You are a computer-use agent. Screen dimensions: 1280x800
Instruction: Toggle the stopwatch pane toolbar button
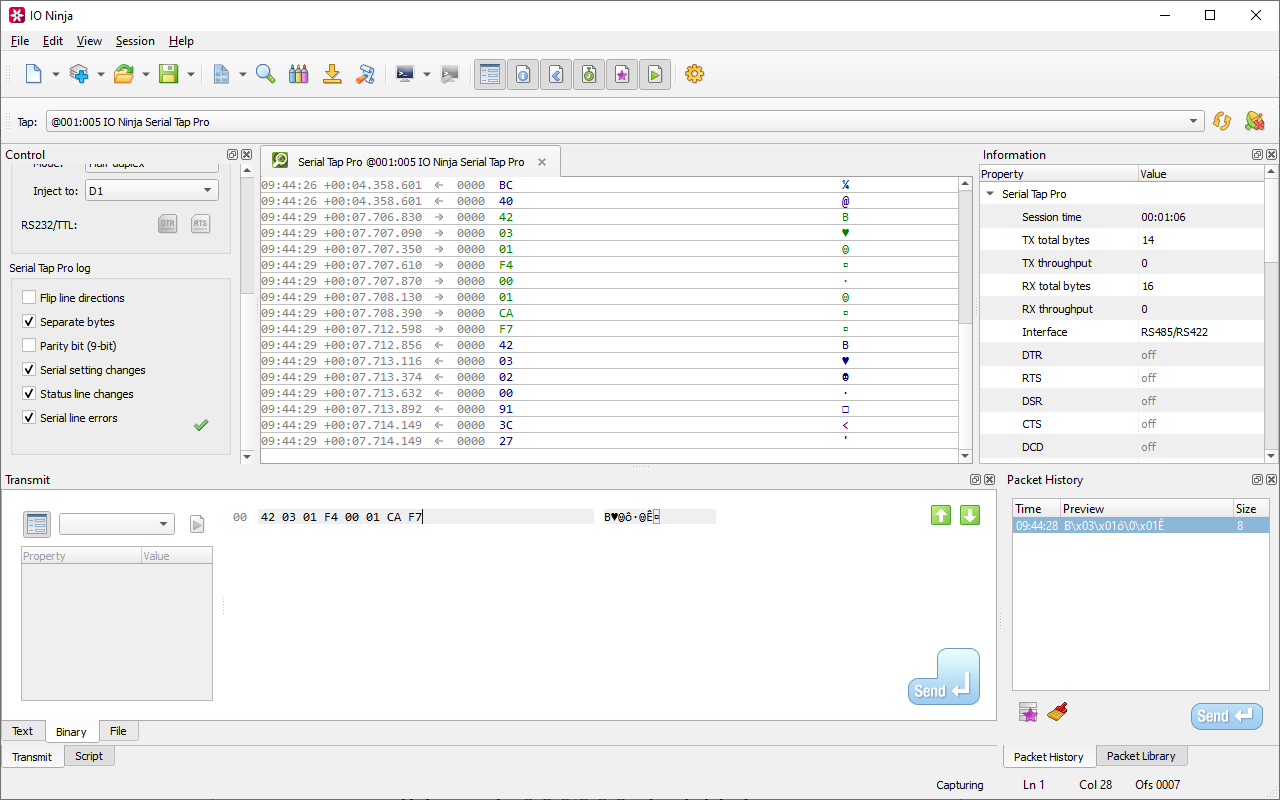[x=589, y=74]
